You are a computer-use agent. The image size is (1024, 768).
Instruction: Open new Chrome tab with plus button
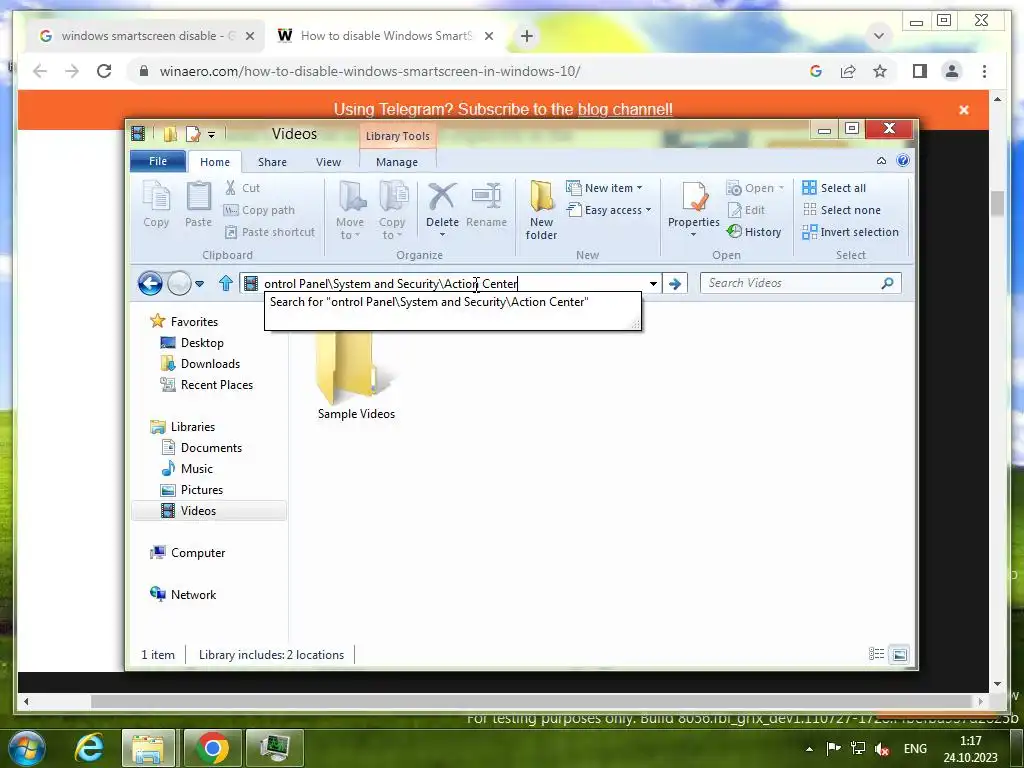point(527,36)
